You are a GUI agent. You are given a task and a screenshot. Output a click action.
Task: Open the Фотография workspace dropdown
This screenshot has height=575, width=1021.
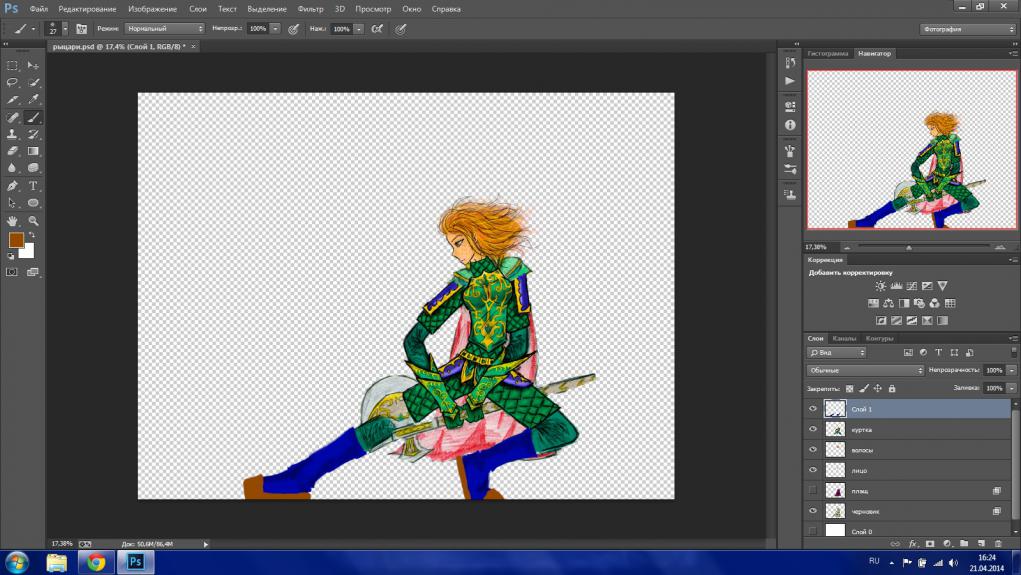coord(967,29)
